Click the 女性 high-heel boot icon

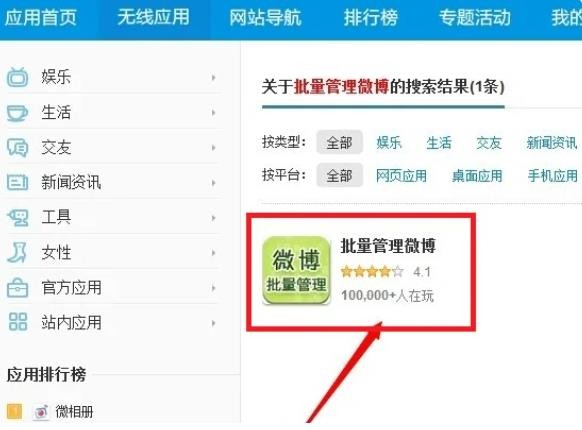(x=17, y=253)
